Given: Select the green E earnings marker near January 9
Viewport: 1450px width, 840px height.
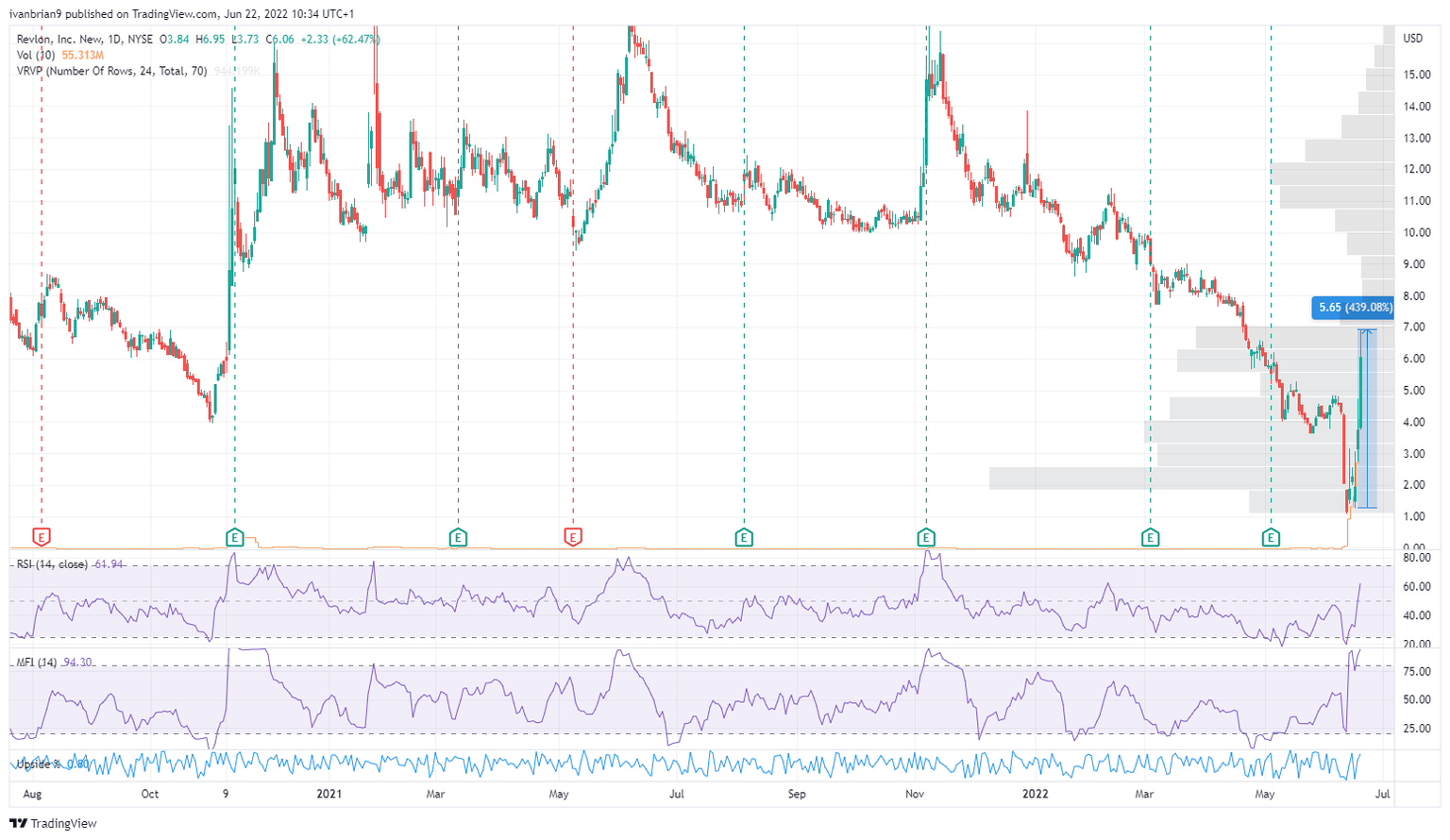Looking at the screenshot, I should click(235, 537).
